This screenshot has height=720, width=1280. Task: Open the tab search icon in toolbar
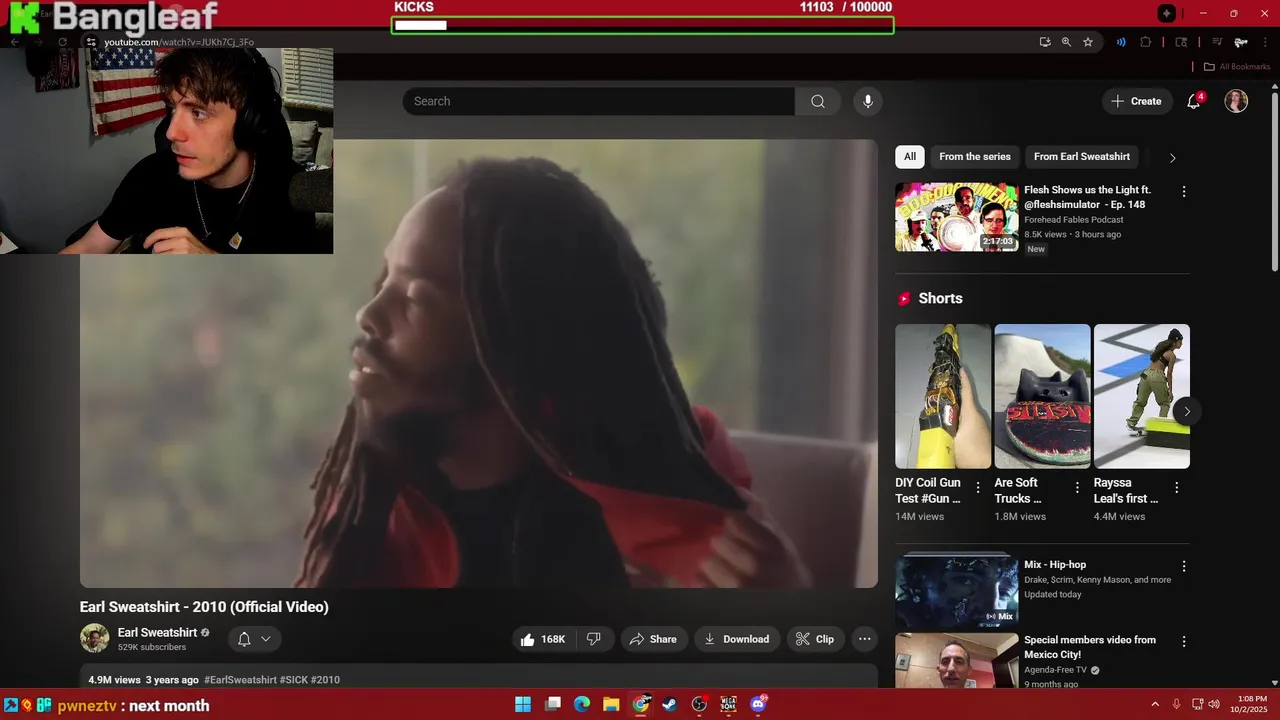[x=1181, y=42]
